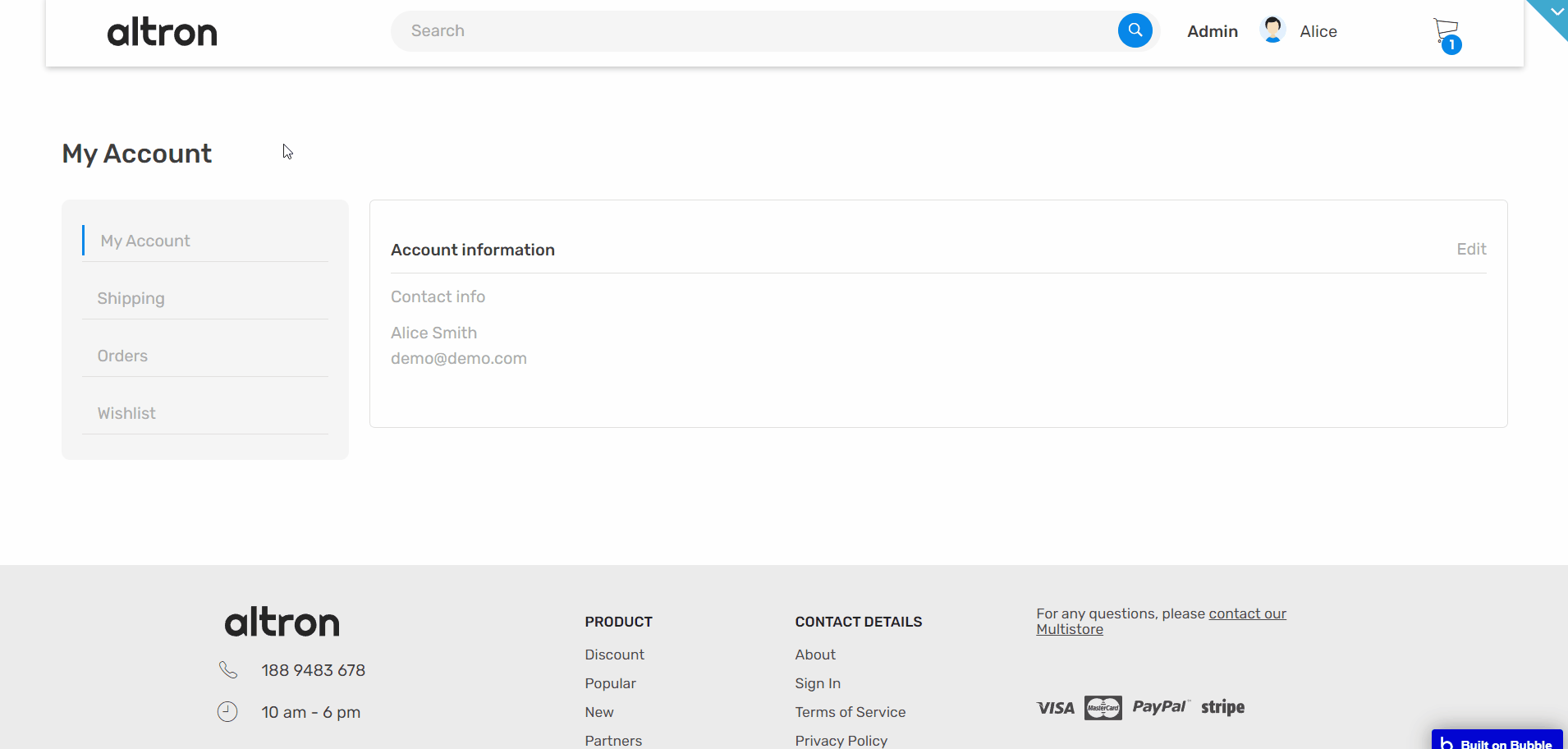Click the blue search magnifier button
Screen dimensions: 1568x749
tap(1135, 31)
